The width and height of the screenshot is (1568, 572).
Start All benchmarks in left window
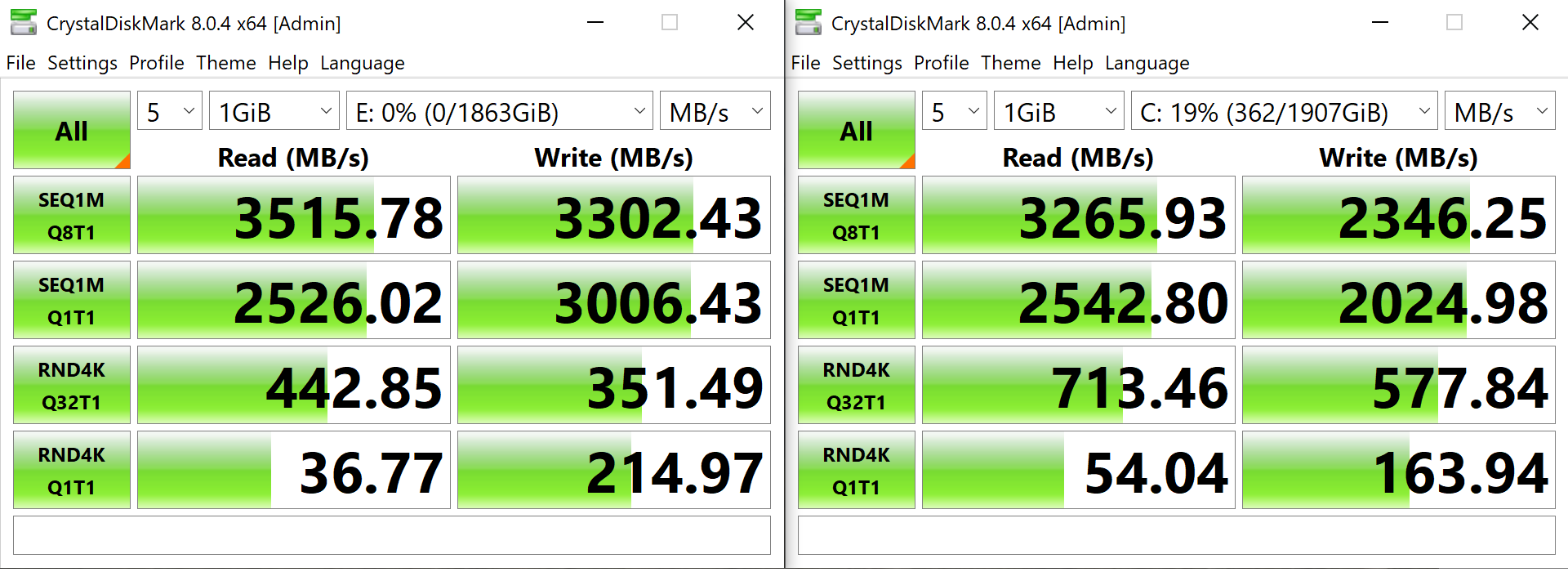[x=72, y=130]
